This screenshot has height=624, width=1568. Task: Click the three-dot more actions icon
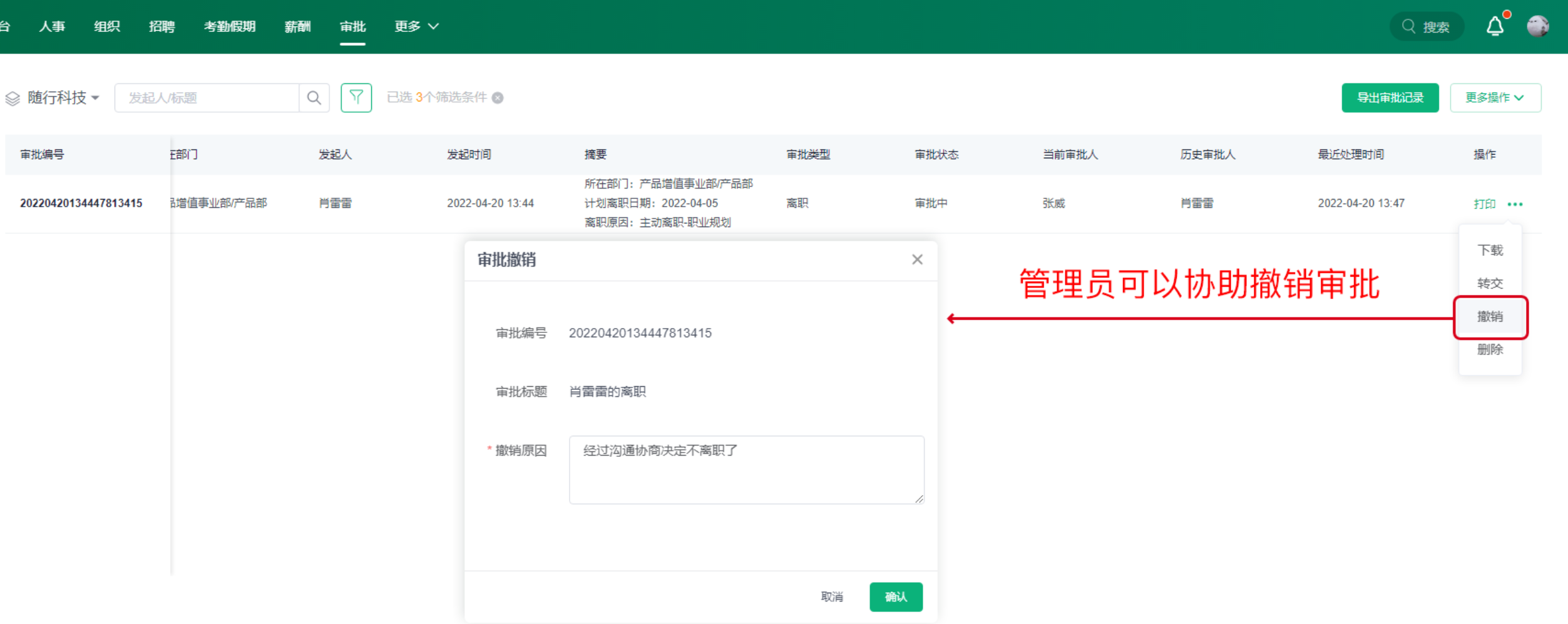(x=1515, y=204)
